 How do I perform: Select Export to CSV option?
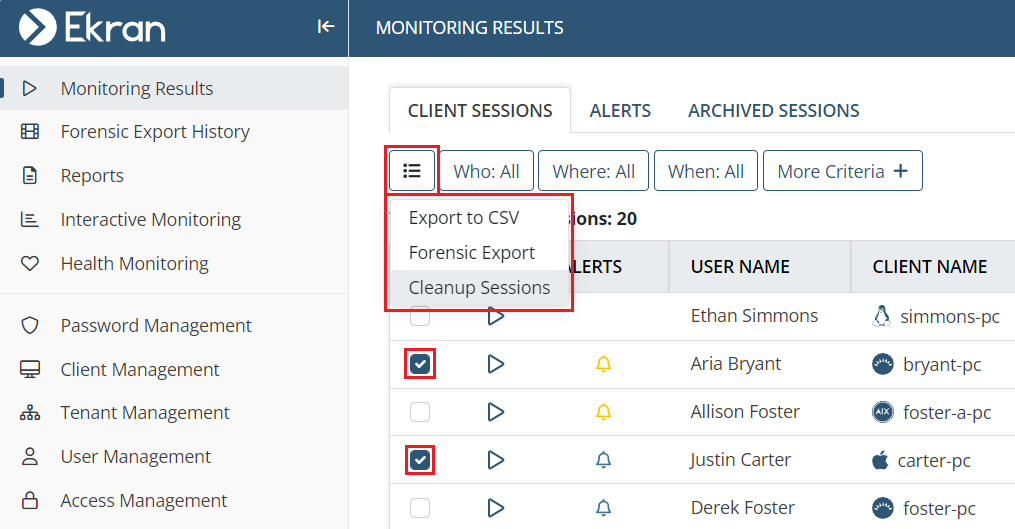click(464, 218)
